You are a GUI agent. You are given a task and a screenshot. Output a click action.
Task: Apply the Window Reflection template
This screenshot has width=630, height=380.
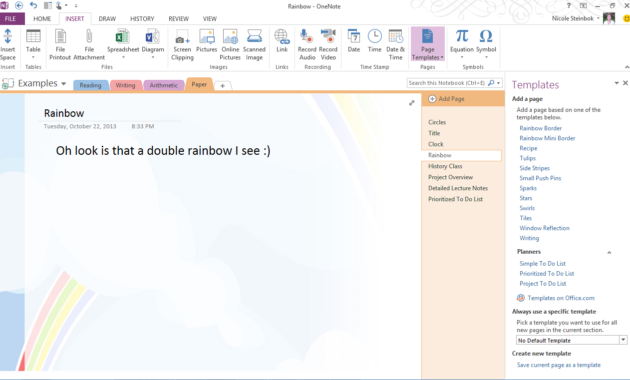coord(544,228)
